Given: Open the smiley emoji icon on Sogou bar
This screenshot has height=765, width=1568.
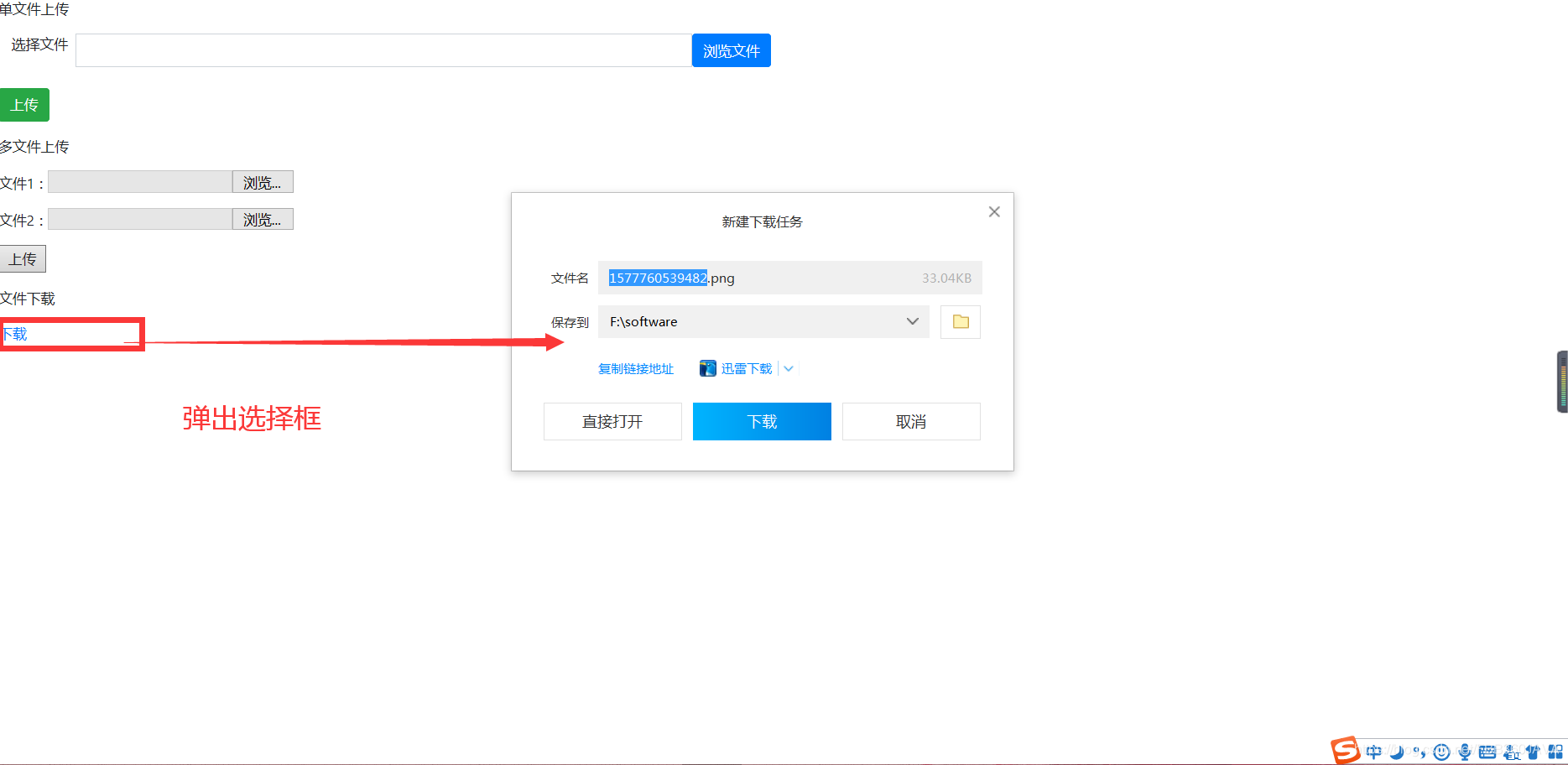Looking at the screenshot, I should coord(1442,752).
